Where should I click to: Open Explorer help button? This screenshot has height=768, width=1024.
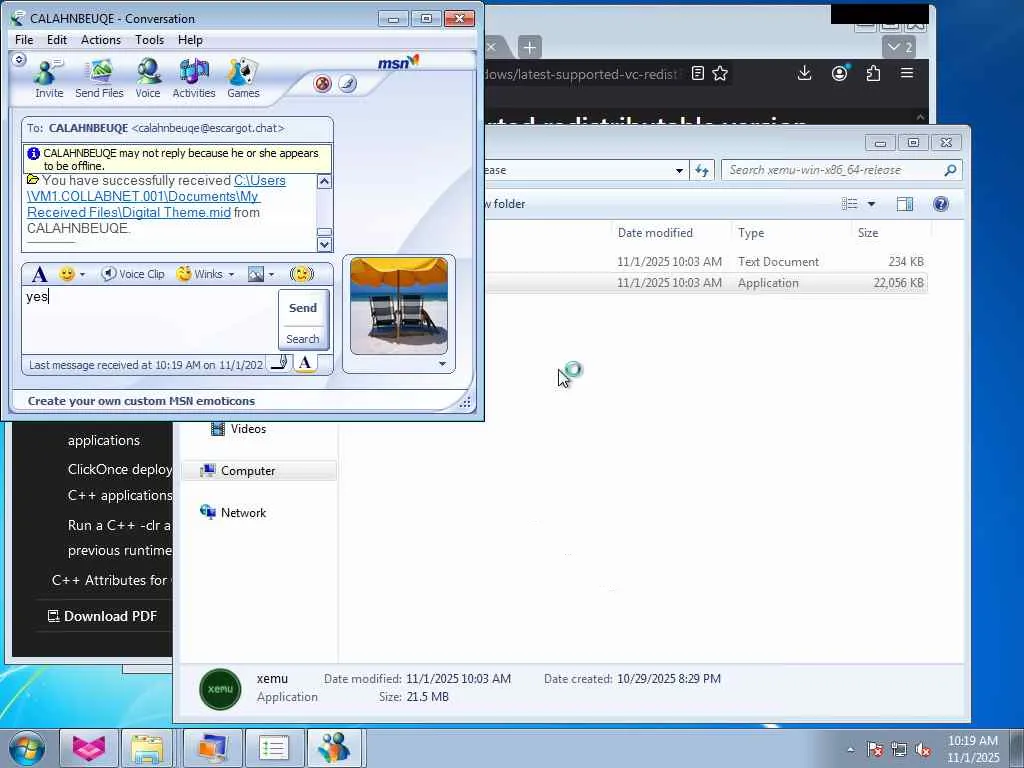941,204
